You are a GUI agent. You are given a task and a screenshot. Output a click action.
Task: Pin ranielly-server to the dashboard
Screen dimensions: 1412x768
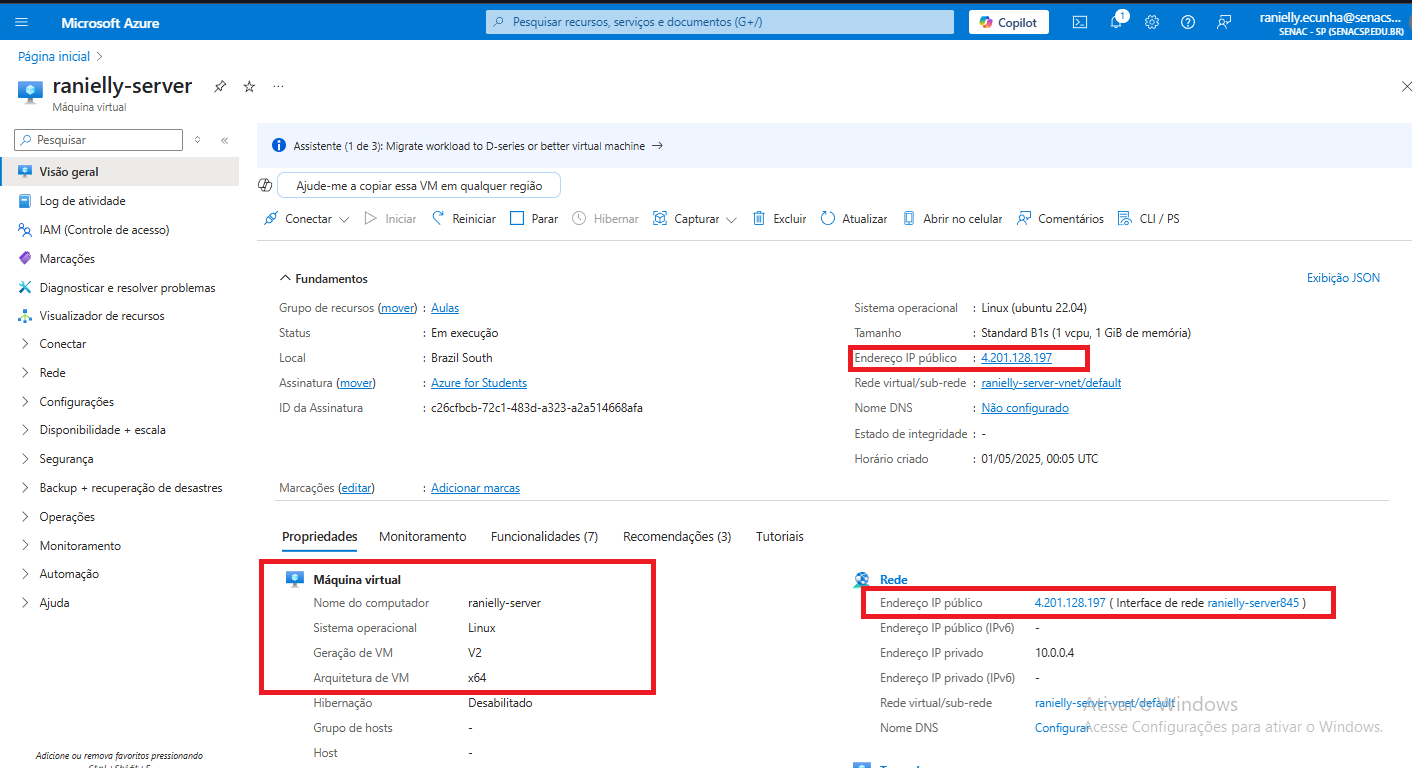220,87
